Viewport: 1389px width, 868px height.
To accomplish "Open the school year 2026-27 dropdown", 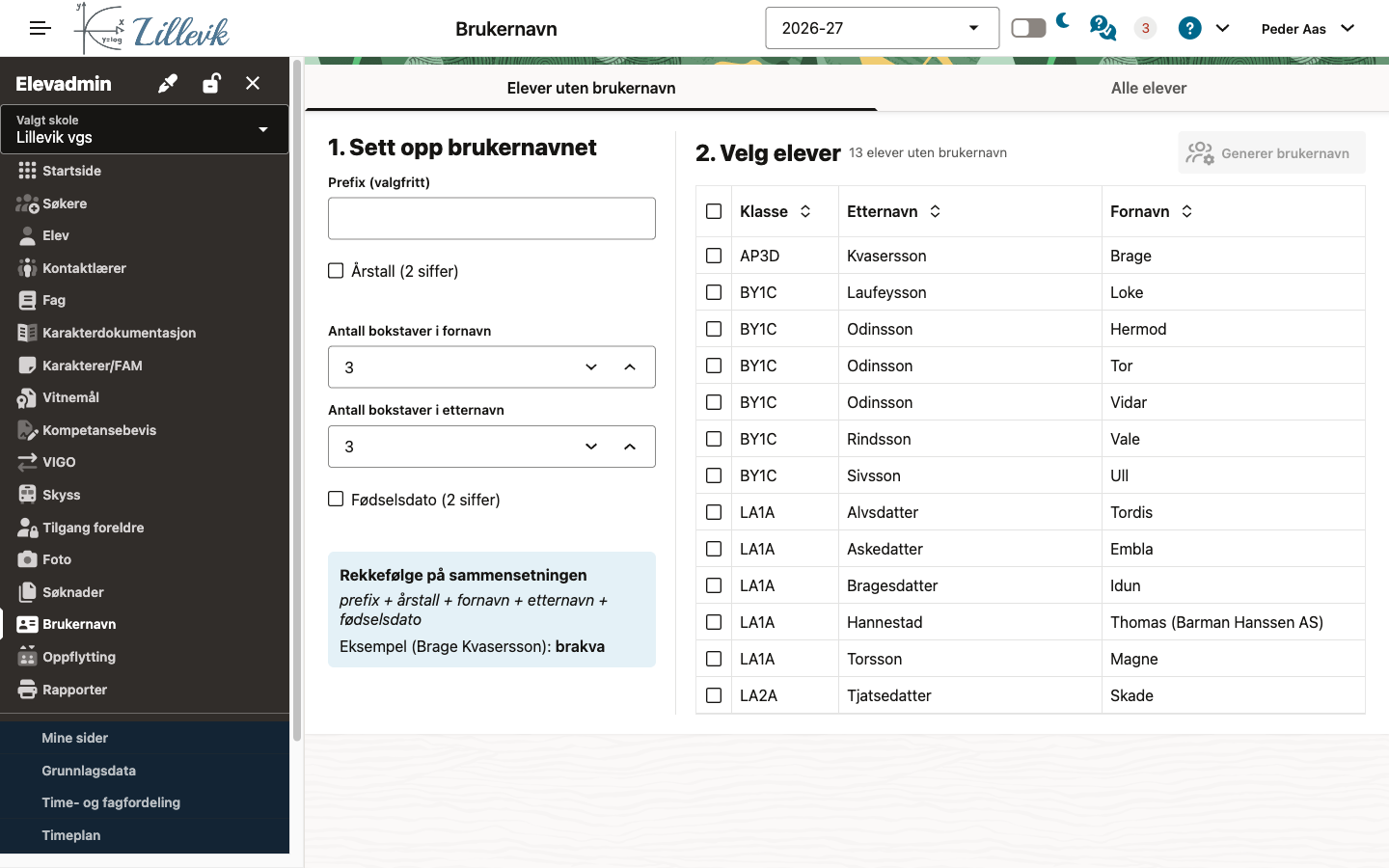I will (882, 28).
